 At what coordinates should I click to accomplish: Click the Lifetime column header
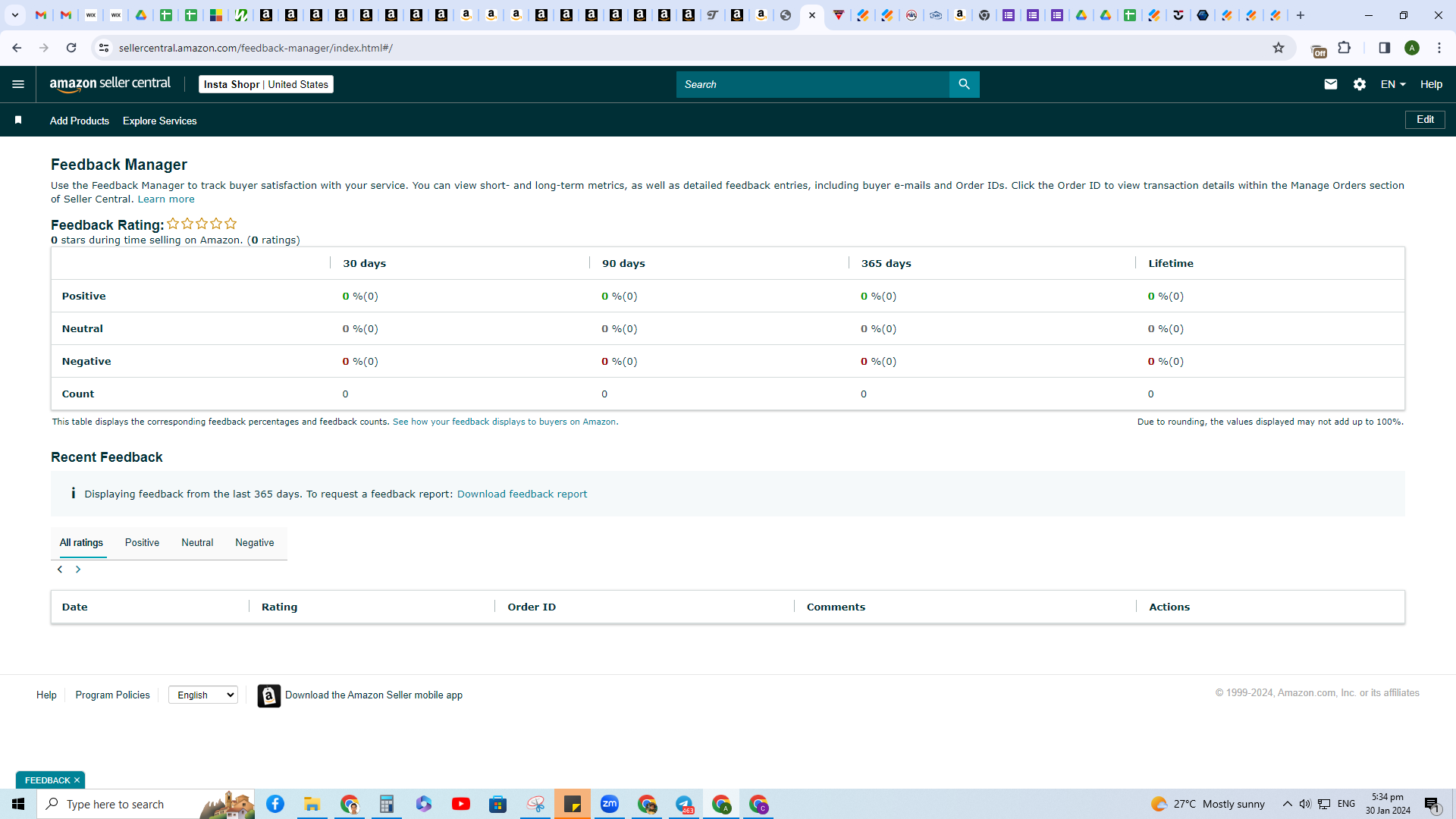pos(1171,263)
